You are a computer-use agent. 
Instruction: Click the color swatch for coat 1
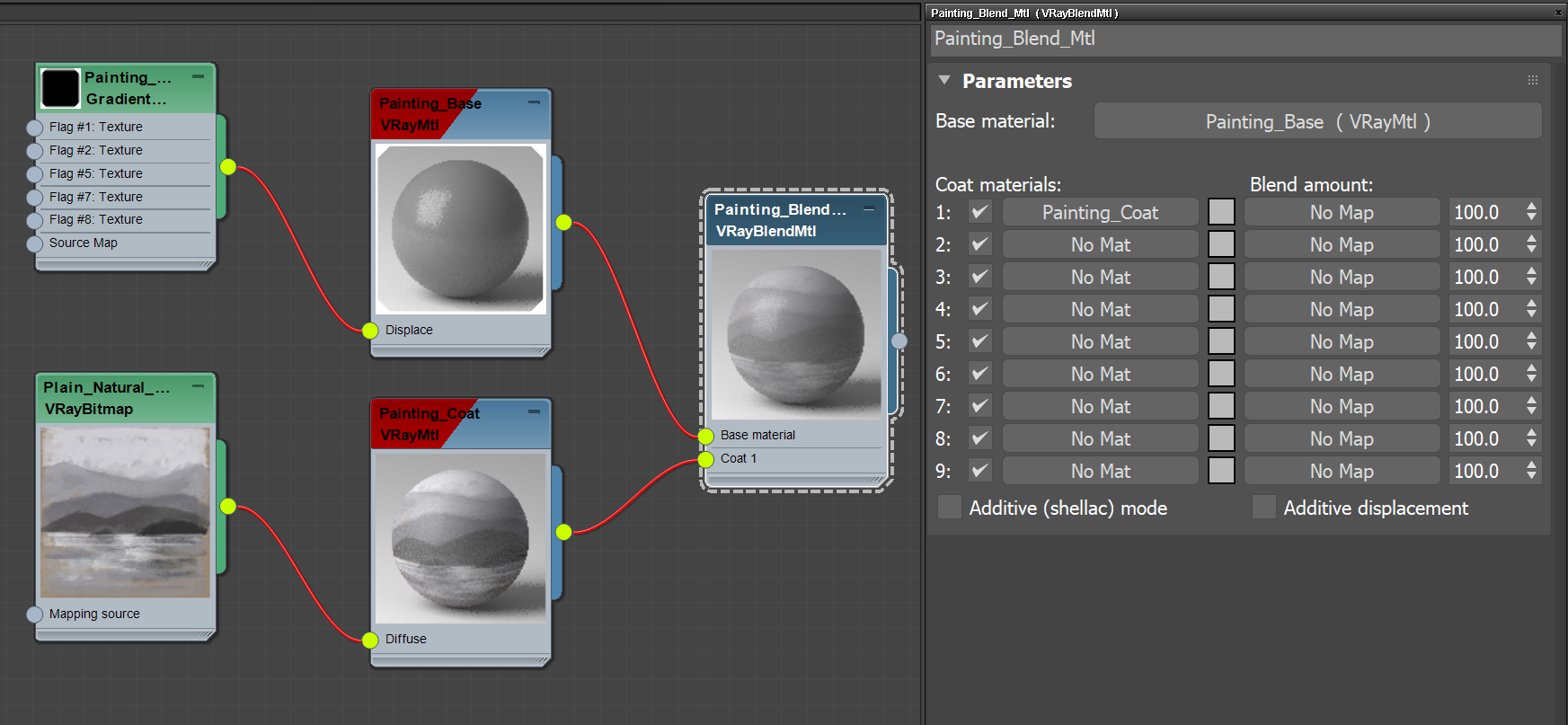point(1221,213)
